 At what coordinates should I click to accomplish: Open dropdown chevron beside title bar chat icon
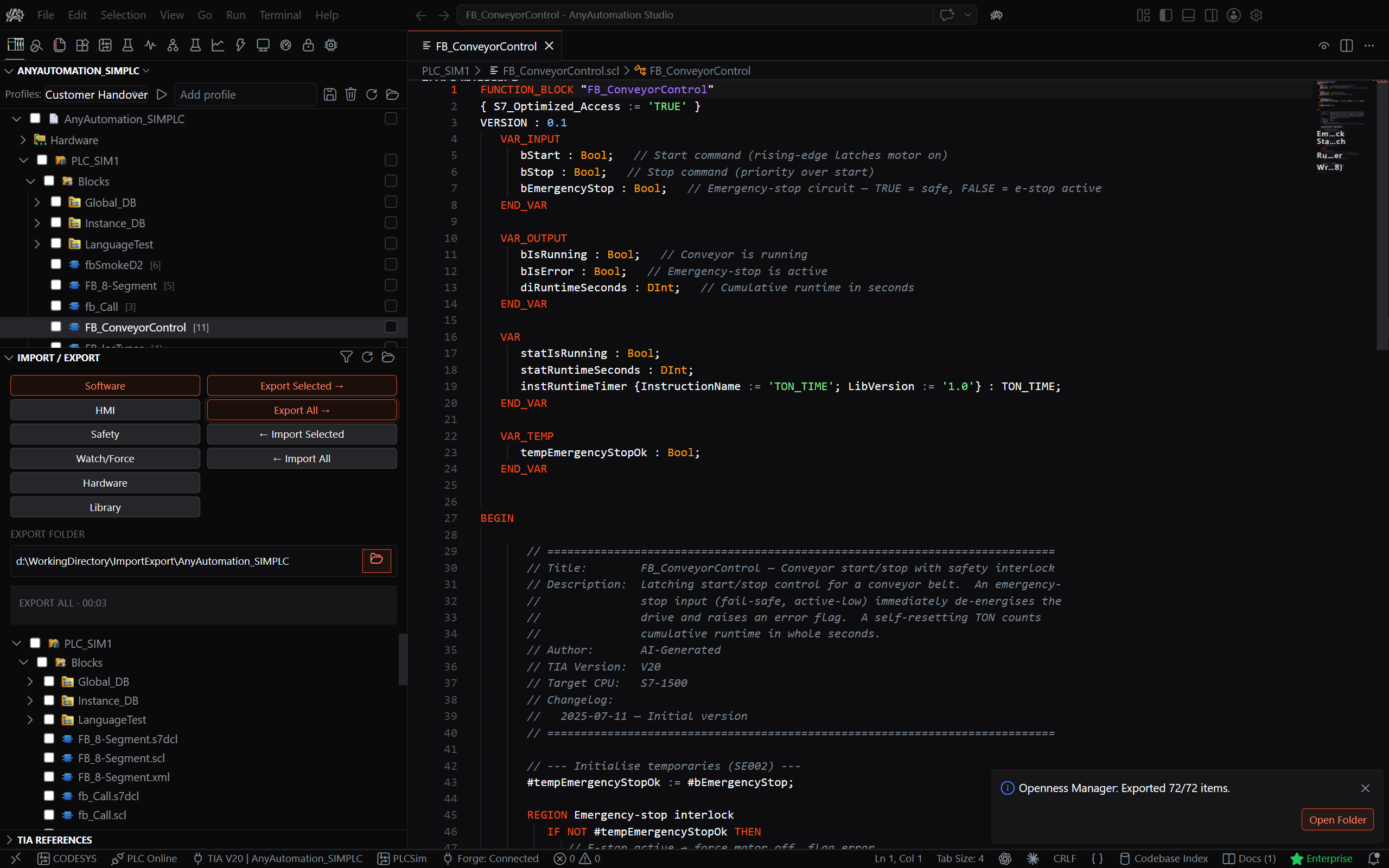[968, 14]
